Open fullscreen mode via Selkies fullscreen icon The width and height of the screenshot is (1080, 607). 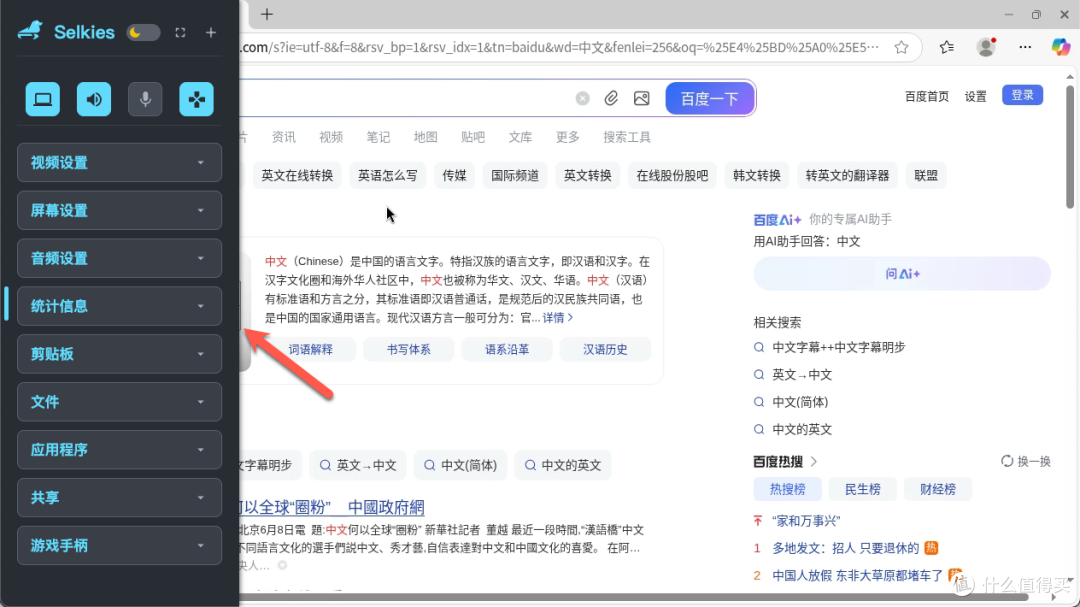click(180, 32)
